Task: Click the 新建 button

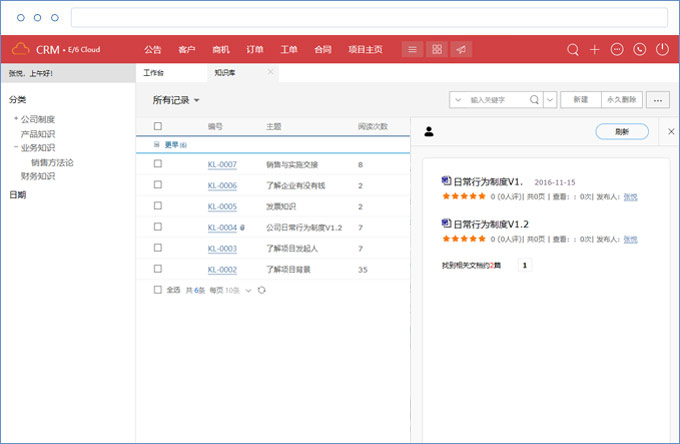Action: click(x=579, y=100)
